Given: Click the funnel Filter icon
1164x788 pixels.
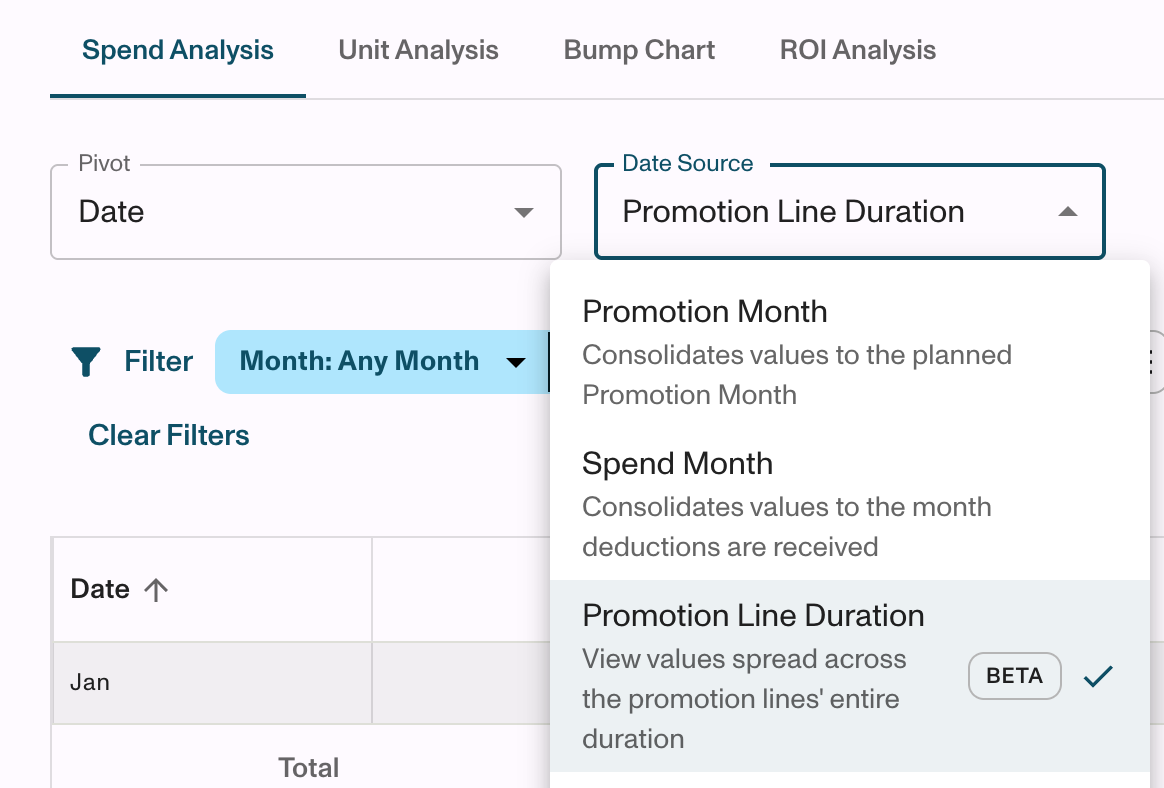Looking at the screenshot, I should (x=87, y=362).
